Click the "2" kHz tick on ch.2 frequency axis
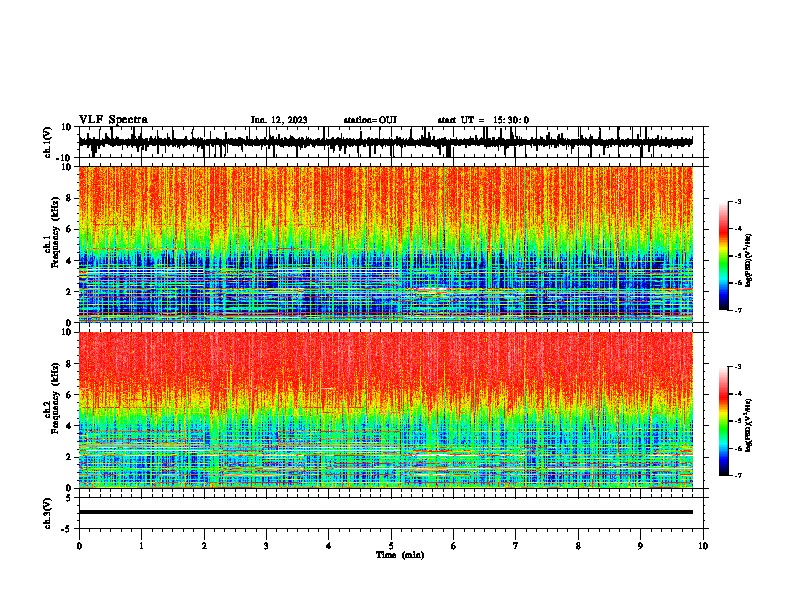Screen dimensions: 792x612 click(x=69, y=457)
